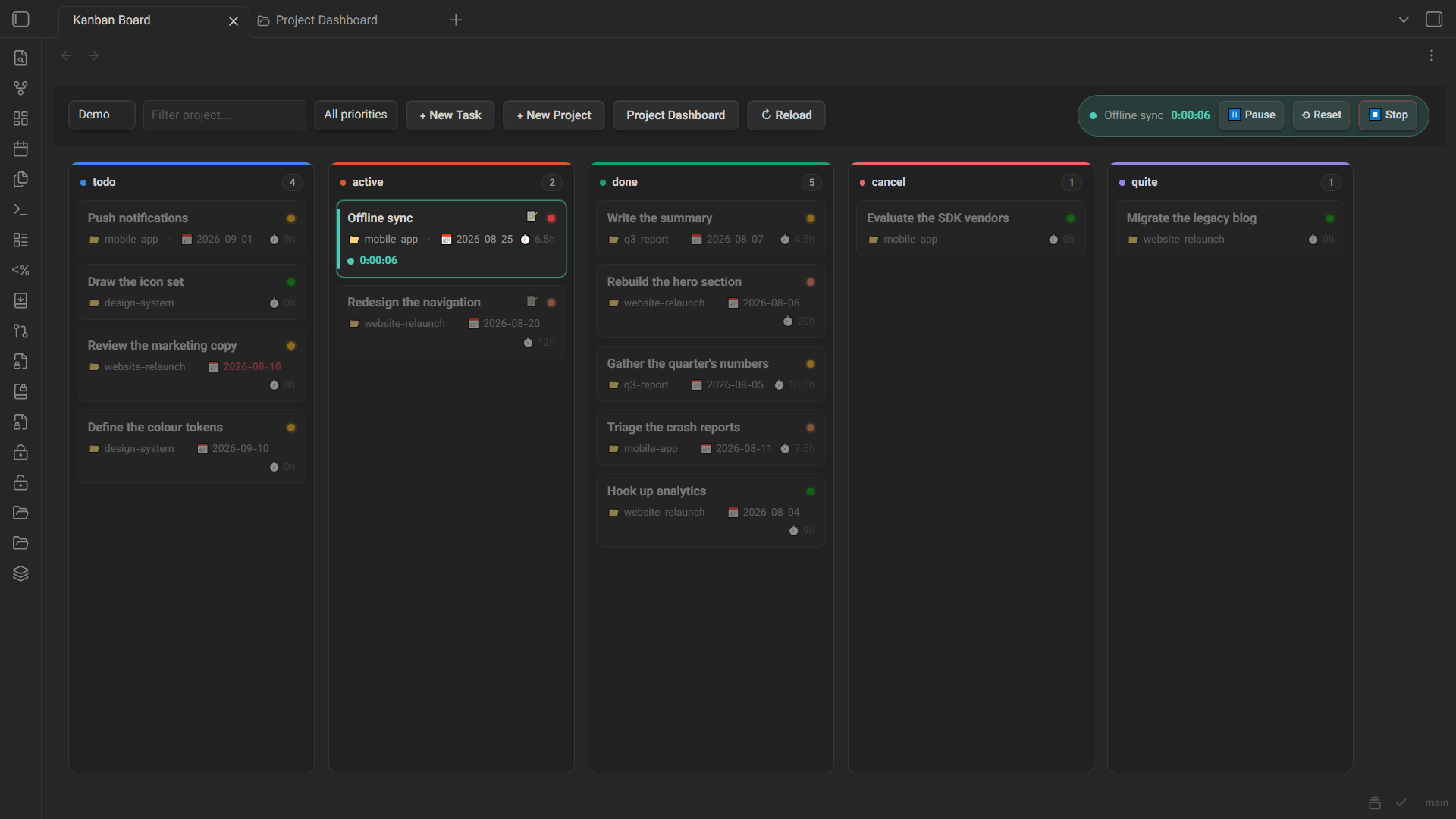Viewport: 1456px width, 819px height.
Task: Select the Push notifications card title
Action: pos(137,218)
